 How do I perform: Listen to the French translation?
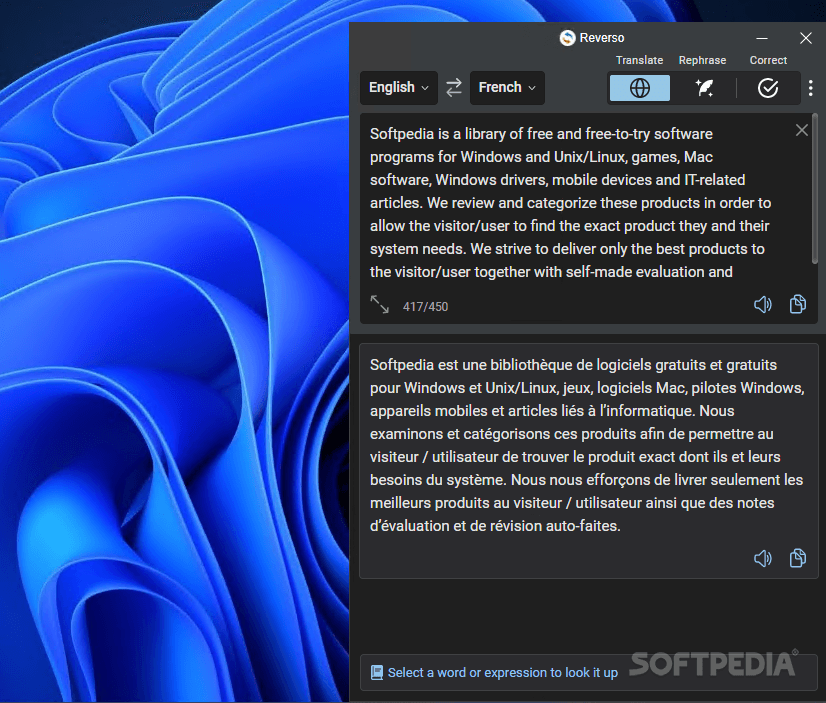tap(762, 558)
